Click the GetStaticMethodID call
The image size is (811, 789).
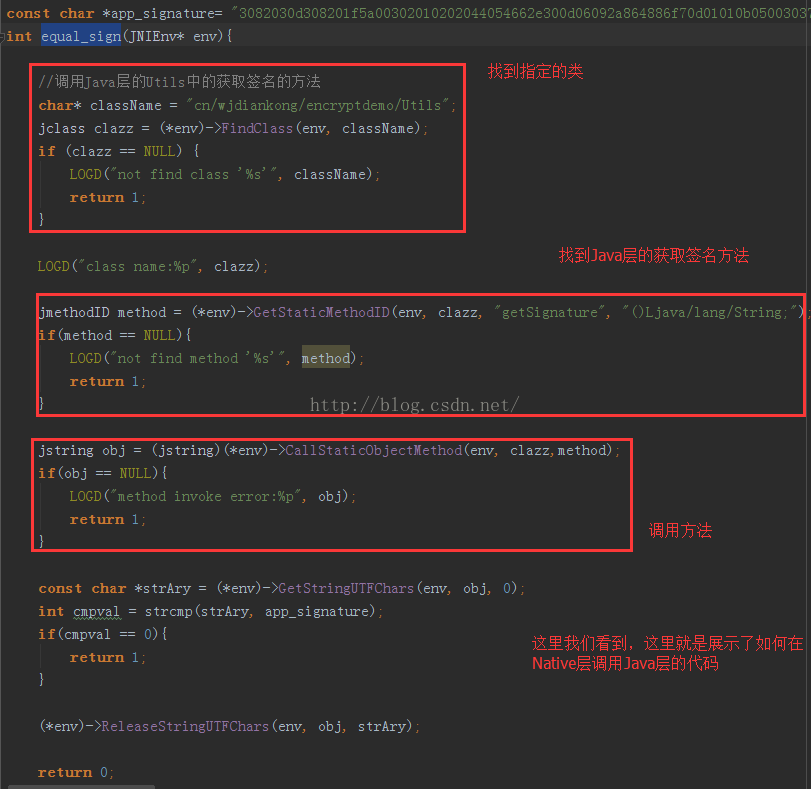click(x=321, y=312)
